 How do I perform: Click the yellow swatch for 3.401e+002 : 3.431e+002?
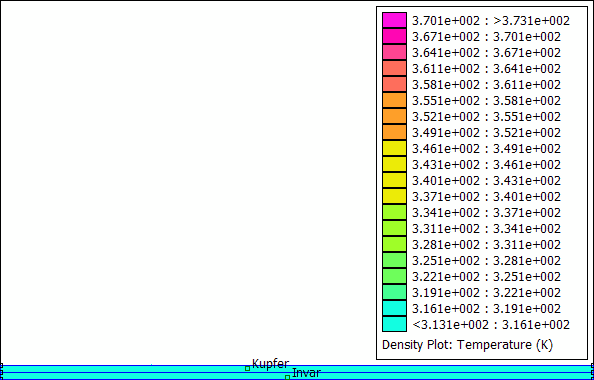coord(394,180)
